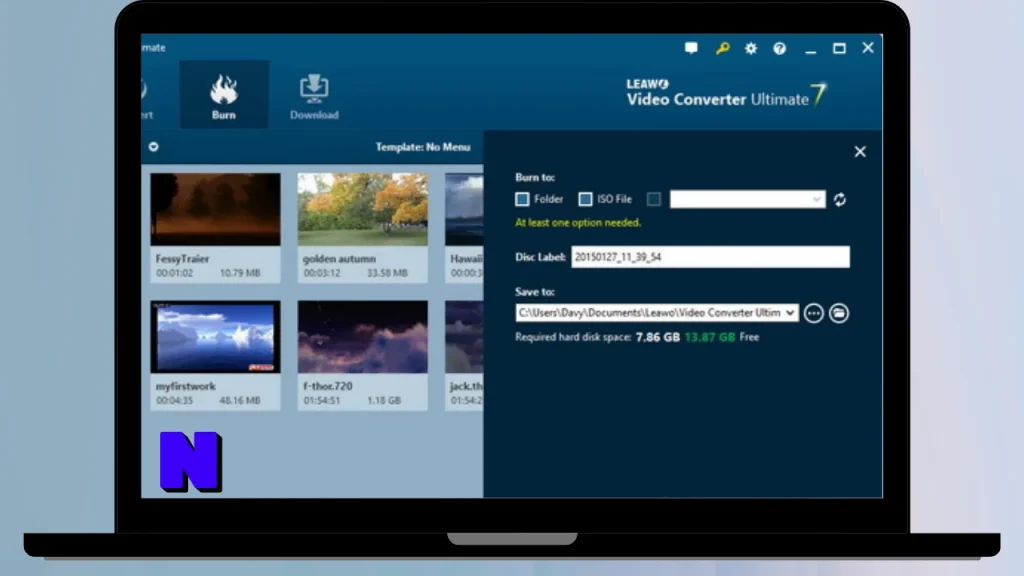Click the 10.79 MB size of FessyTraier
The width and height of the screenshot is (1024, 576).
coord(240,273)
